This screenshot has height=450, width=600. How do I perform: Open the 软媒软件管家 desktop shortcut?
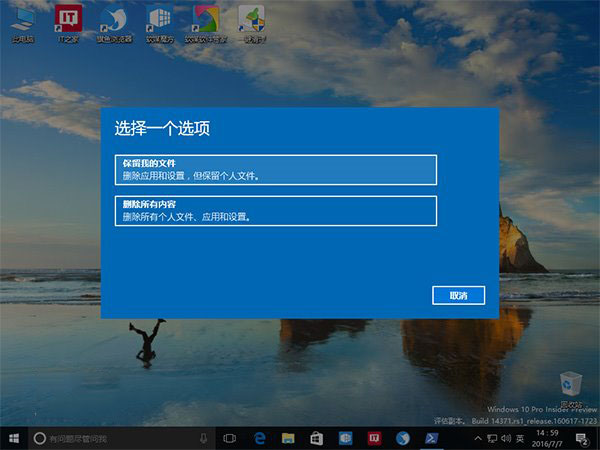point(205,24)
